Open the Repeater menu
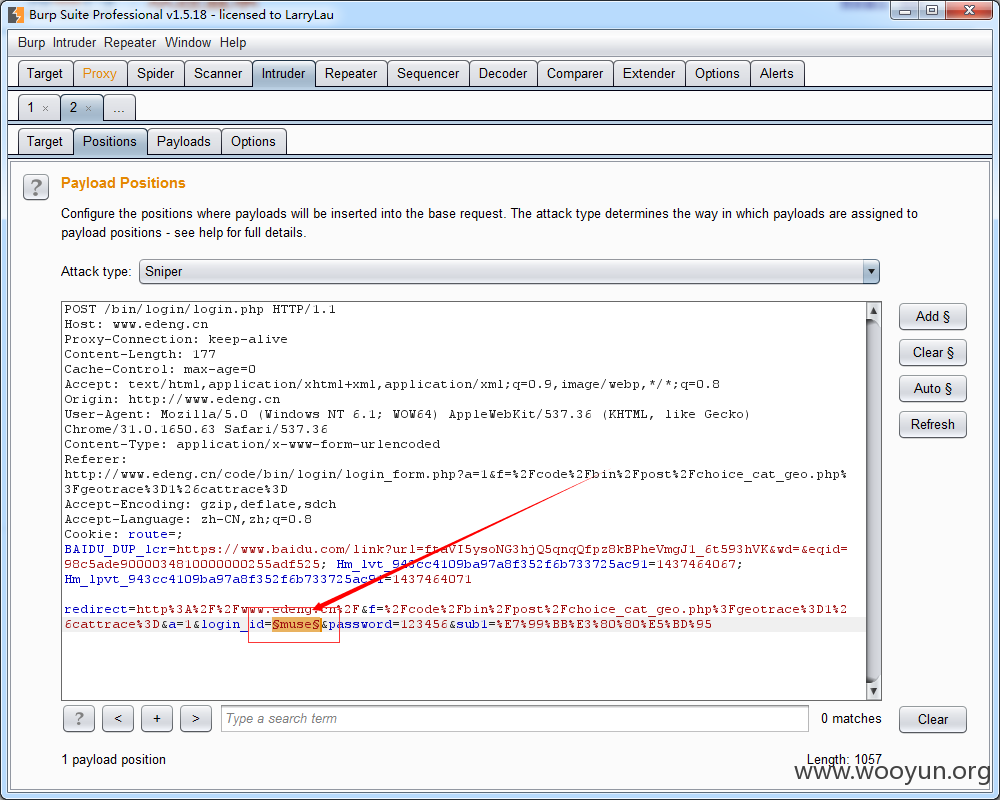Screen dimensions: 1000x800 click(130, 43)
